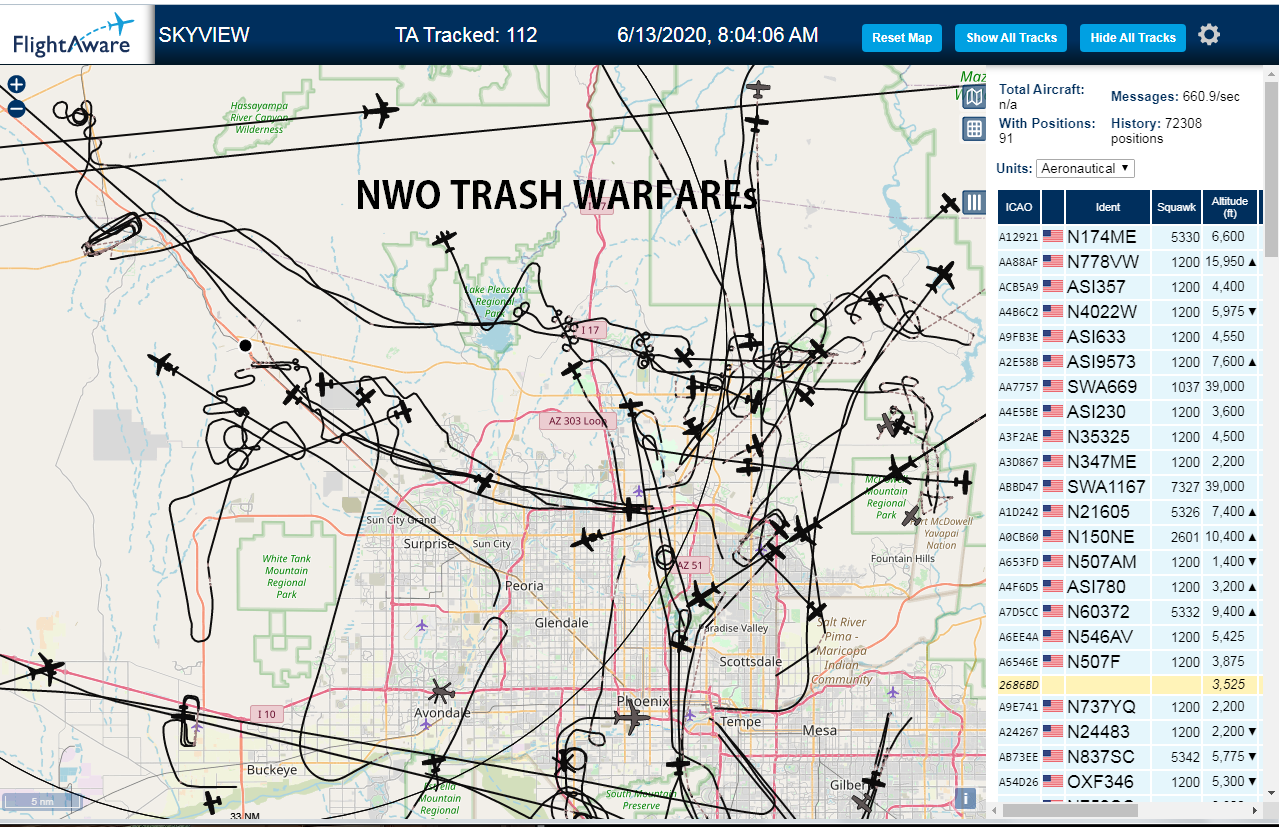Image resolution: width=1279 pixels, height=827 pixels.
Task: Zoom in the map with plus button
Action: (16, 85)
